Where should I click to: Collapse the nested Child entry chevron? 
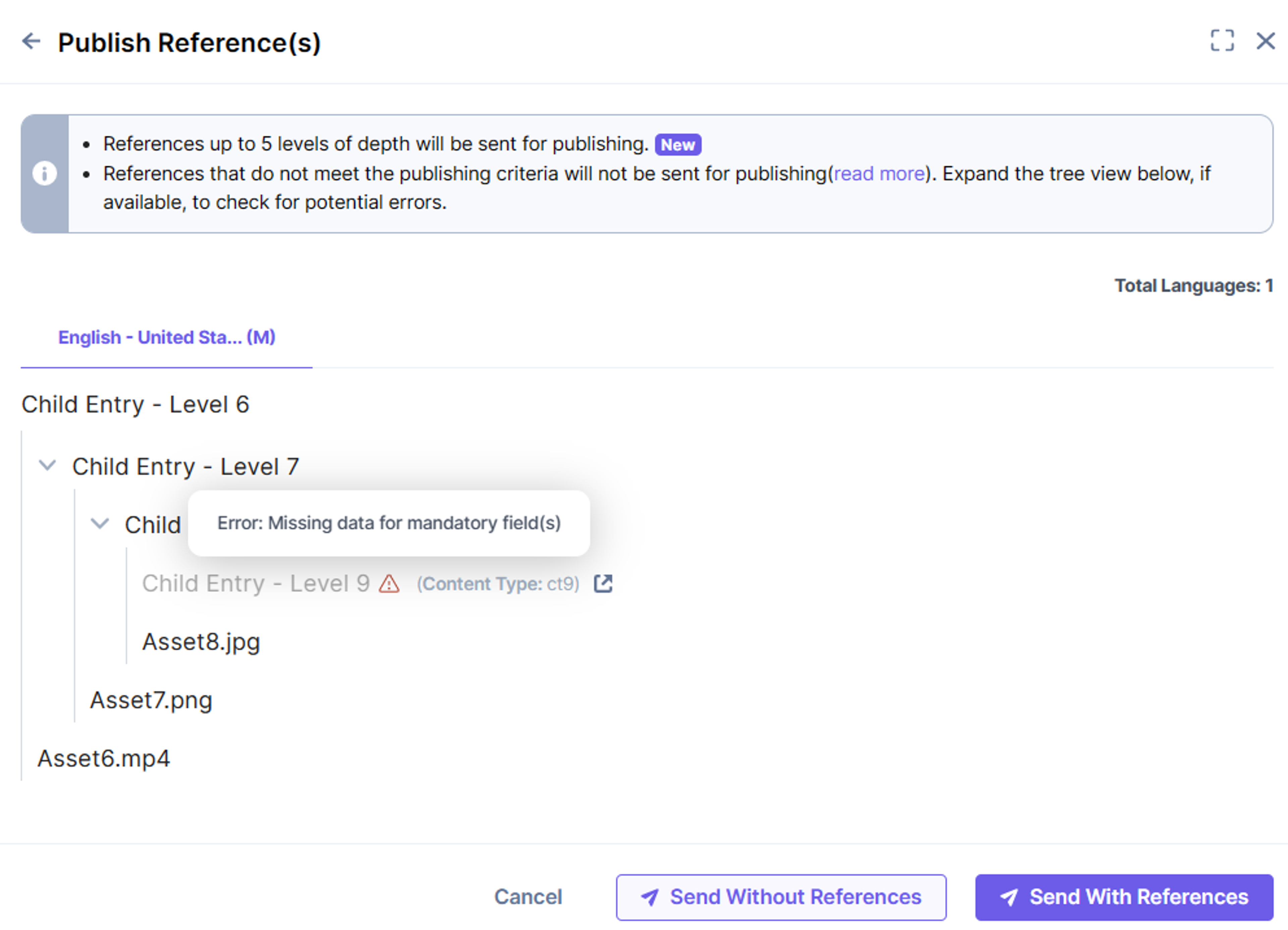click(100, 524)
